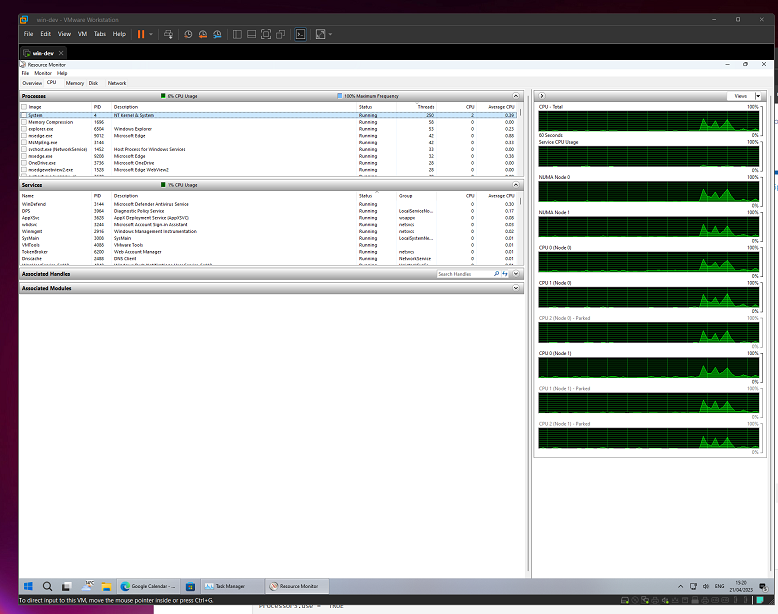Check the select-all Image checkbox

pyautogui.click(x=24, y=107)
